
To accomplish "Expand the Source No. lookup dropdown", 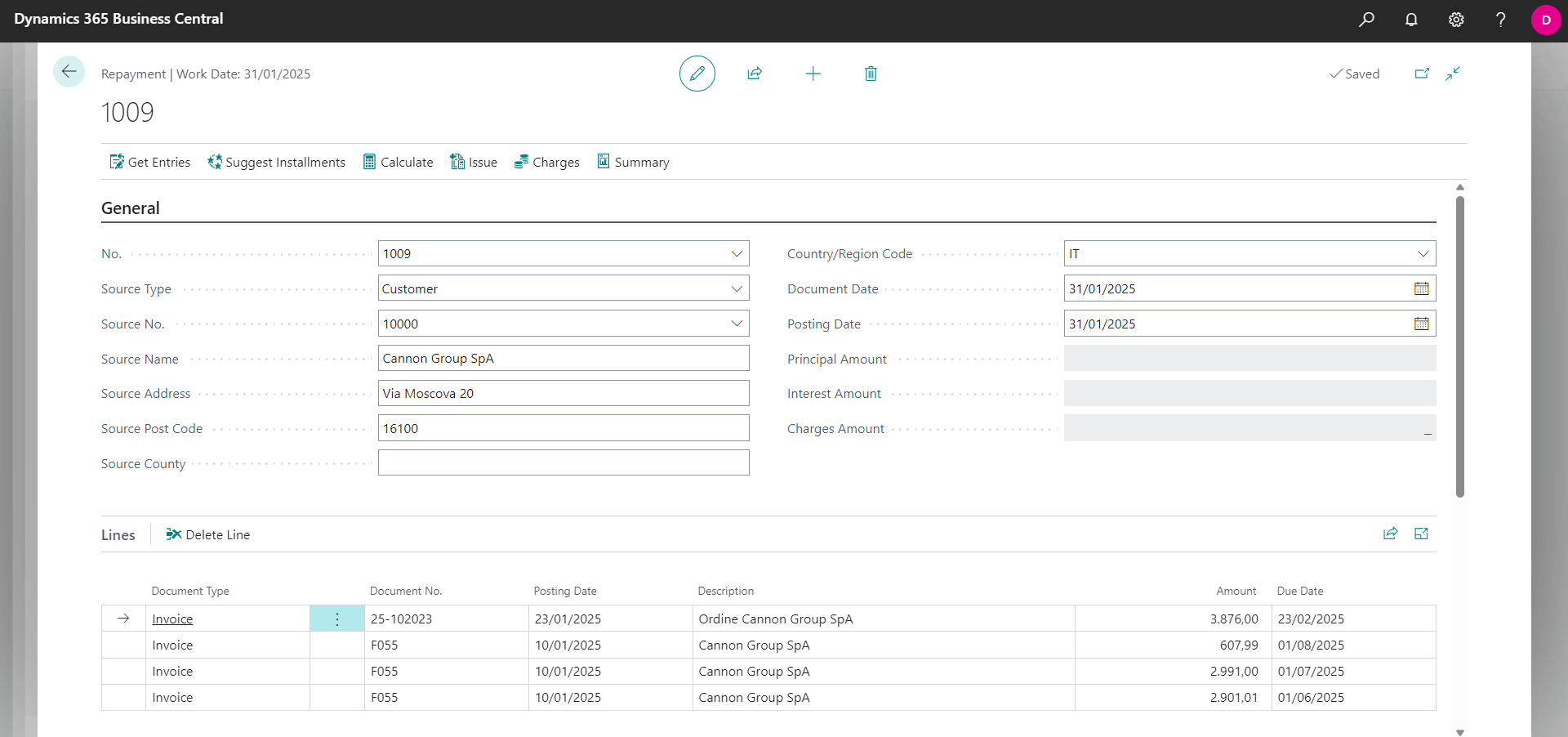I will pos(737,324).
